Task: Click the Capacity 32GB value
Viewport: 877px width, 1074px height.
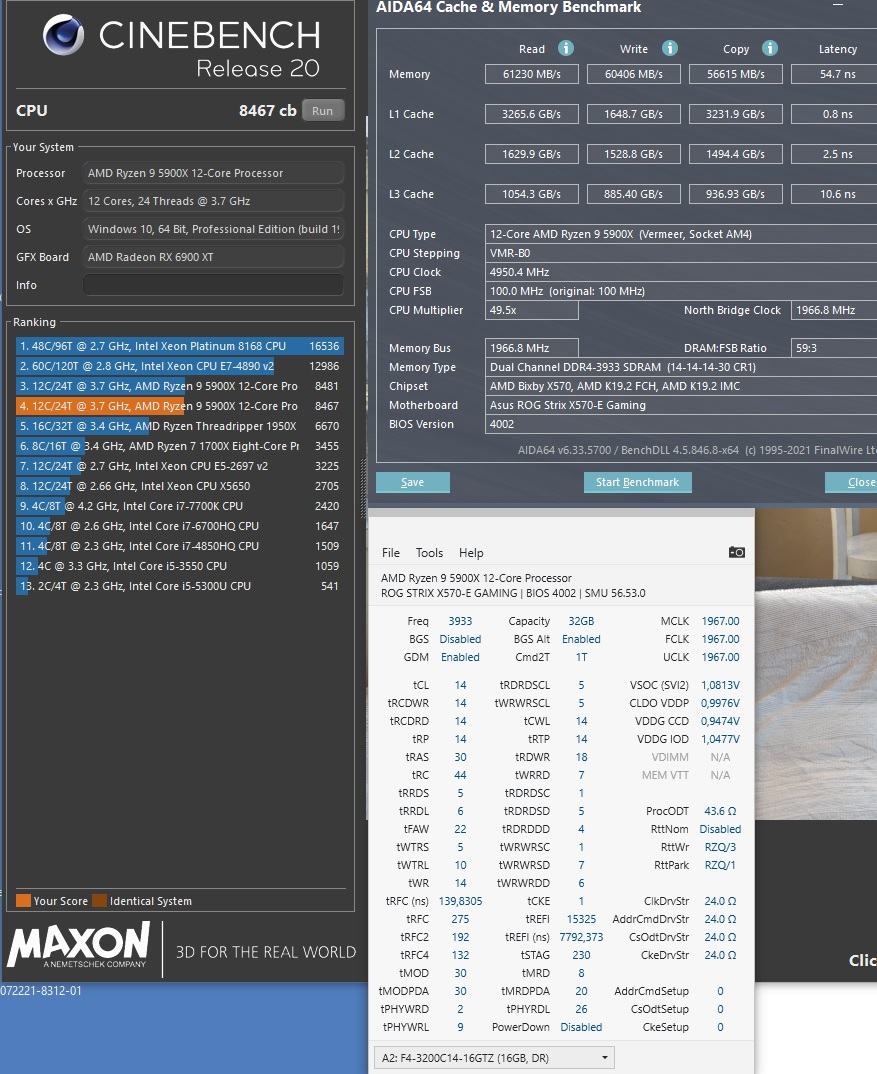Action: [581, 621]
